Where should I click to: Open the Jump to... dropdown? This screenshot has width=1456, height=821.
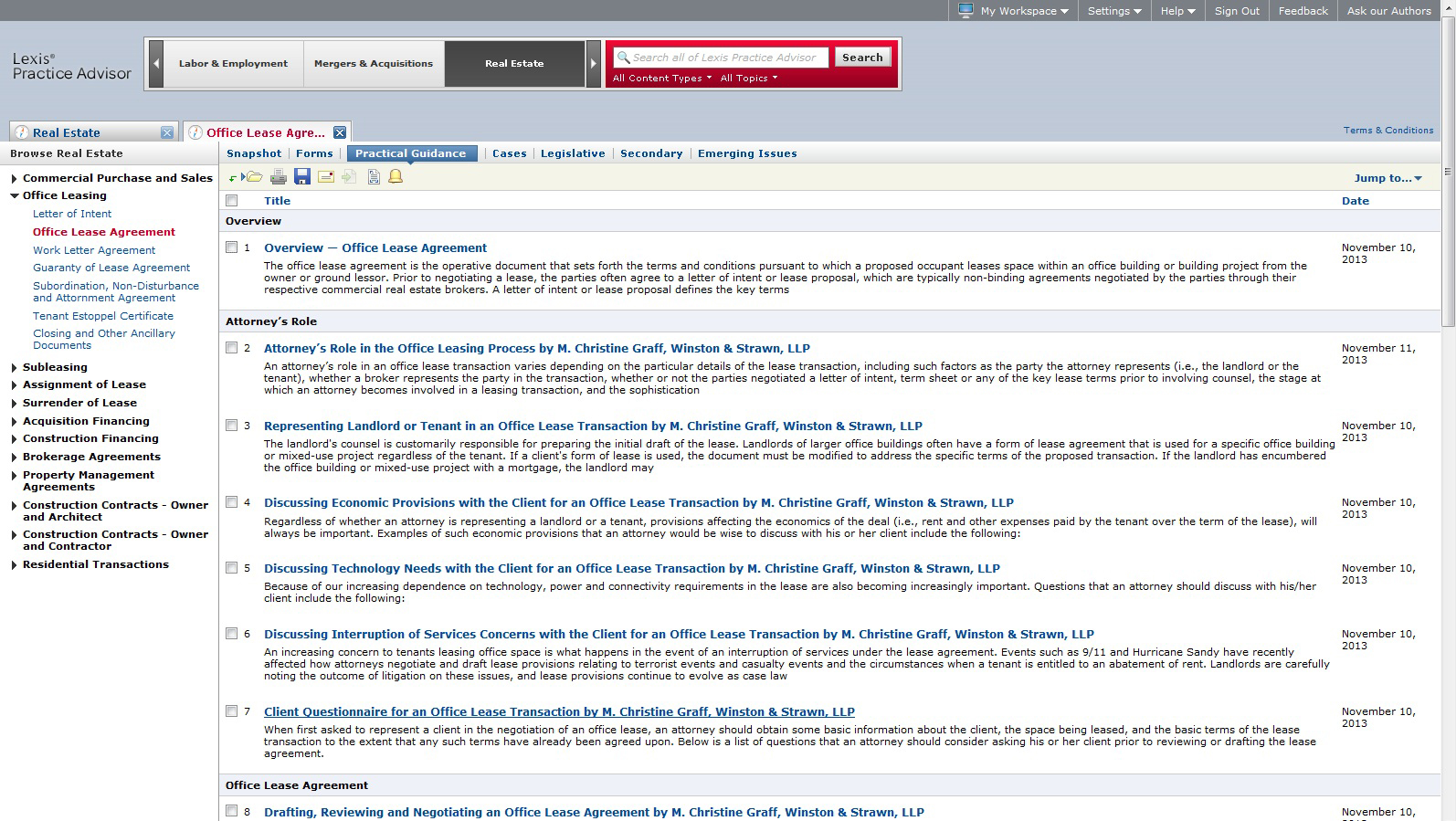coord(1388,178)
